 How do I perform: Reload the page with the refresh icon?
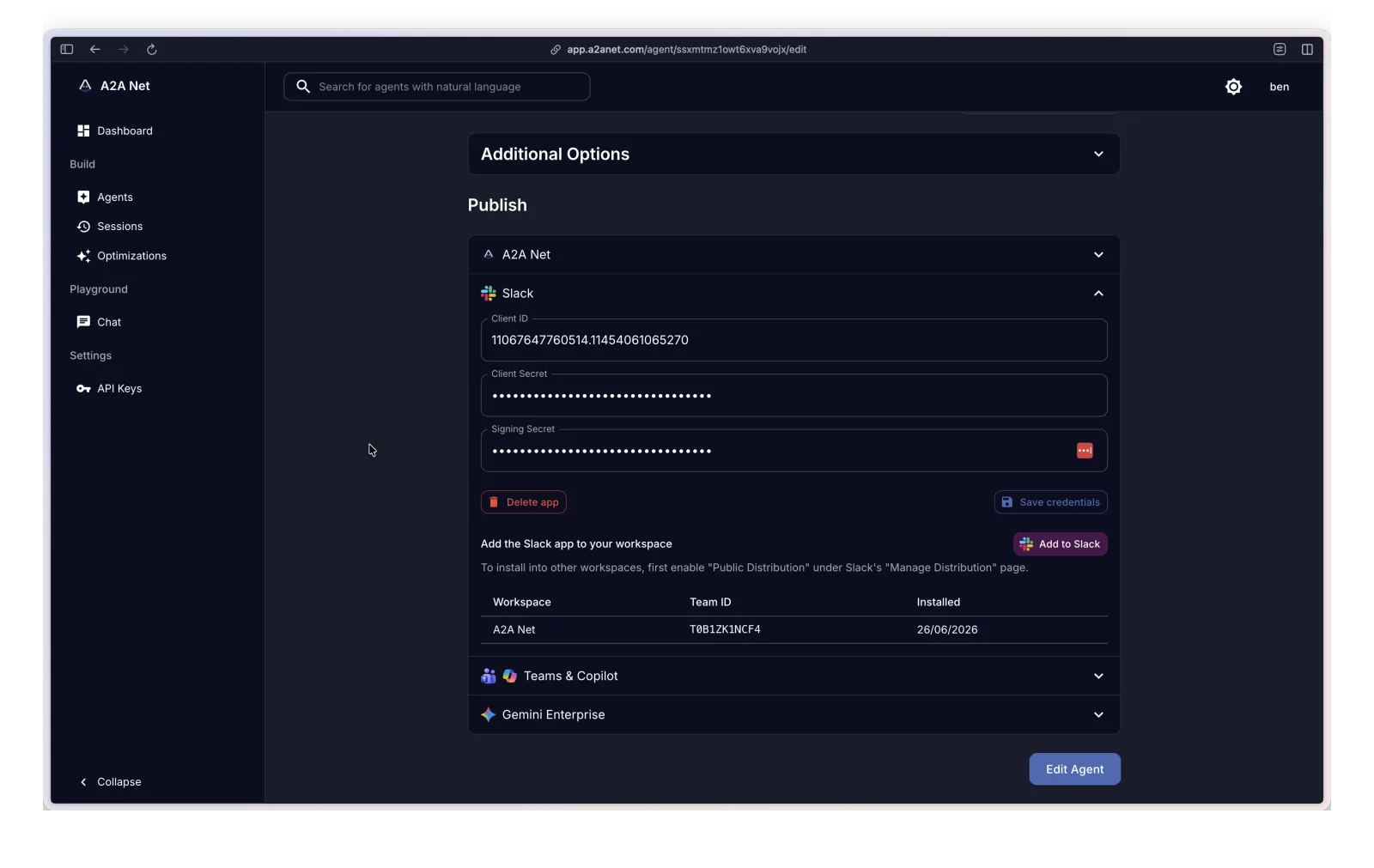coord(152,50)
